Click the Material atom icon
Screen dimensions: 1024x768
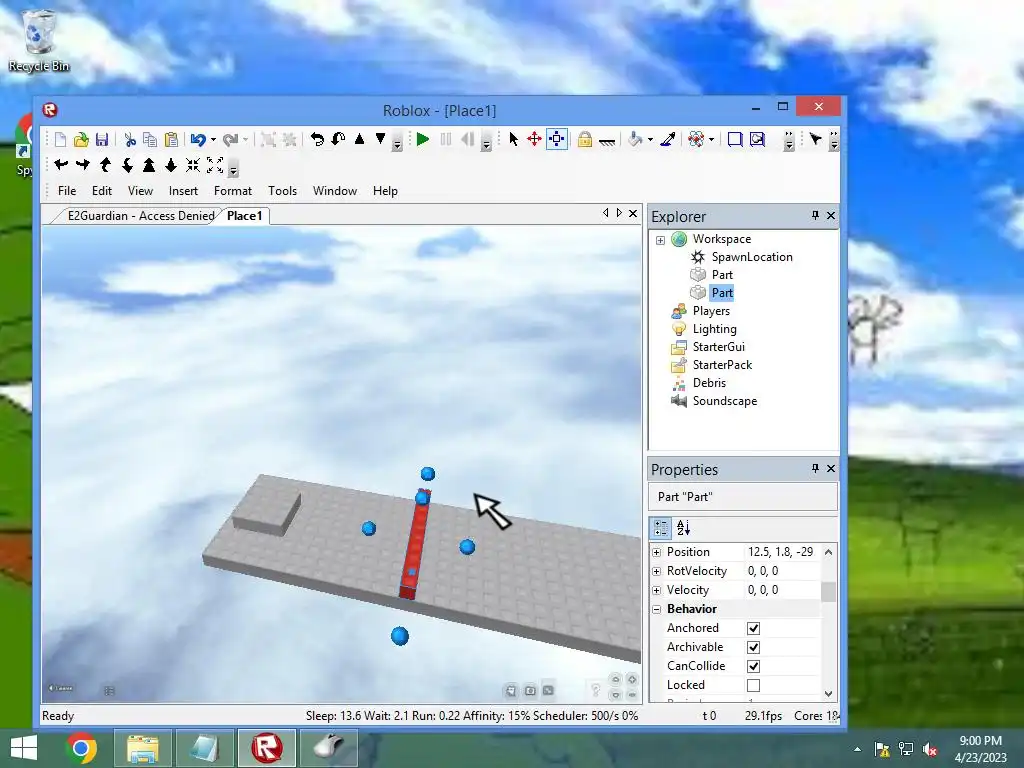pyautogui.click(x=696, y=139)
